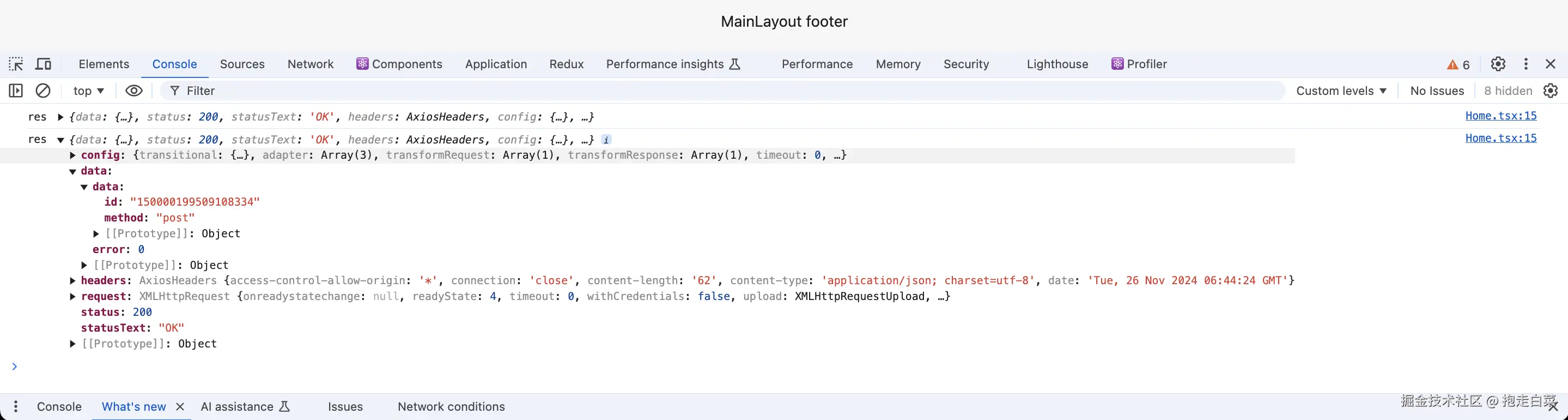Collapse the second res logged object
This screenshot has width=1568, height=420.
60,140
